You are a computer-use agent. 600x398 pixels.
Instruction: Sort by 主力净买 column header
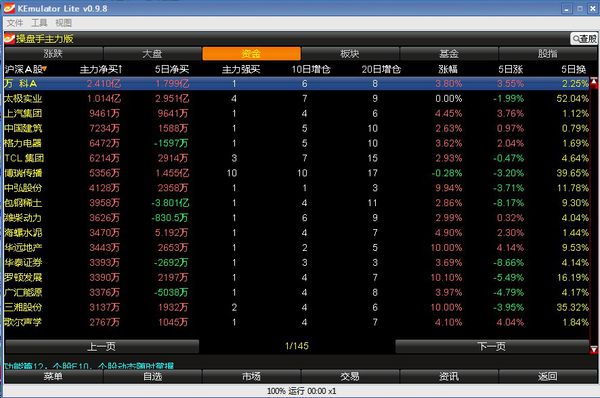(101, 69)
